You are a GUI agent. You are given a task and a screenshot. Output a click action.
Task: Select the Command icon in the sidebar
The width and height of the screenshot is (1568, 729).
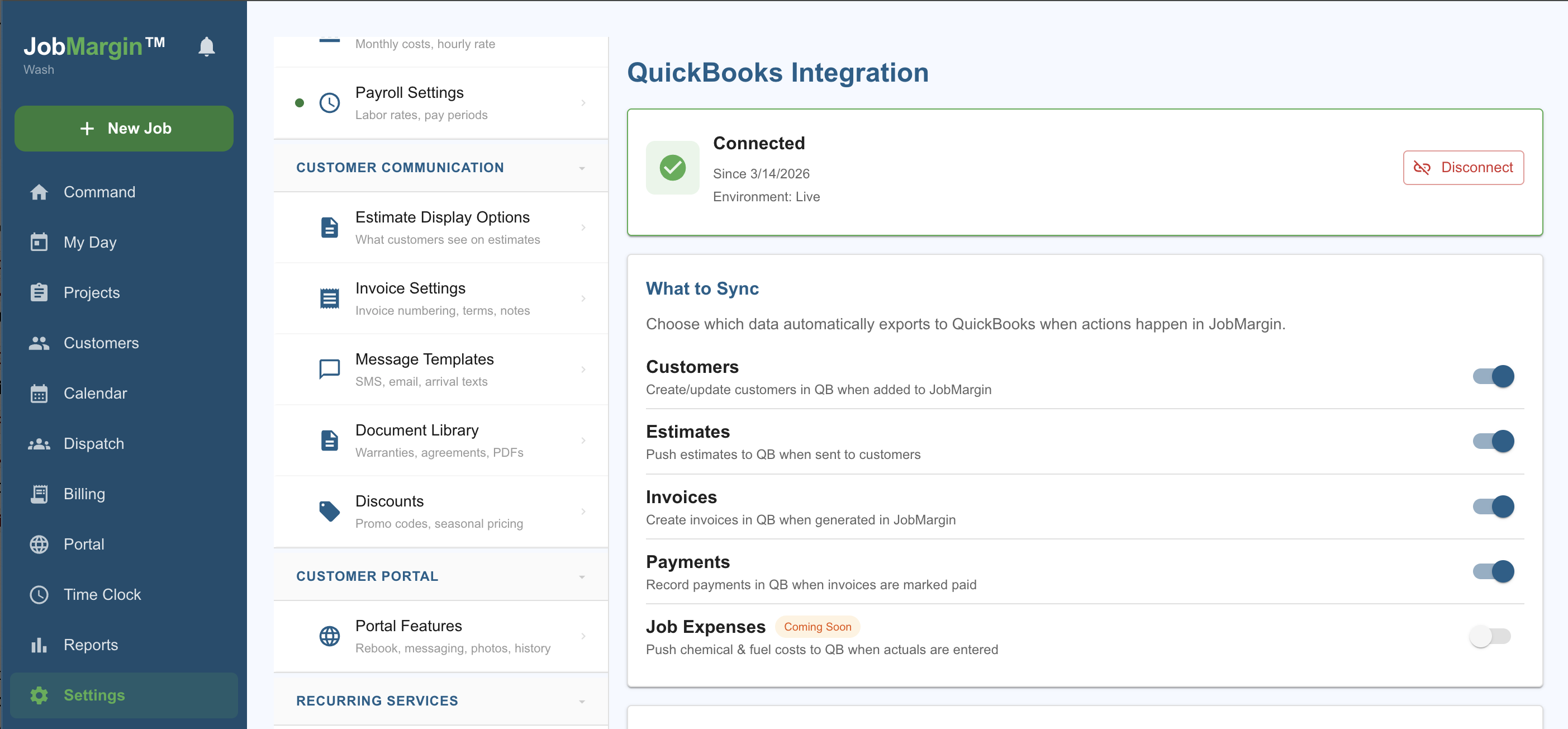click(x=39, y=192)
